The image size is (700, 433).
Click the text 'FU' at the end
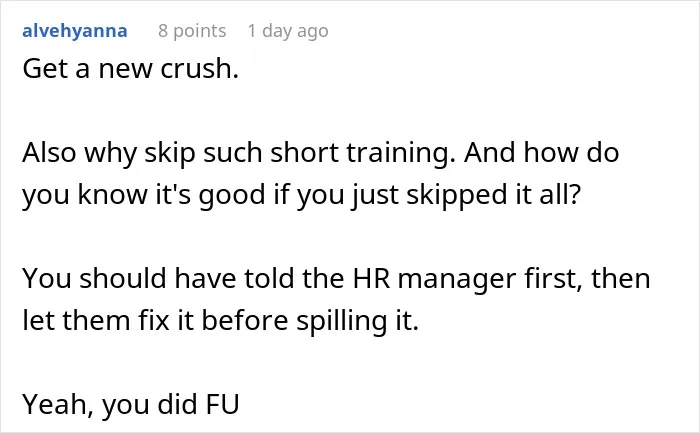[222, 404]
